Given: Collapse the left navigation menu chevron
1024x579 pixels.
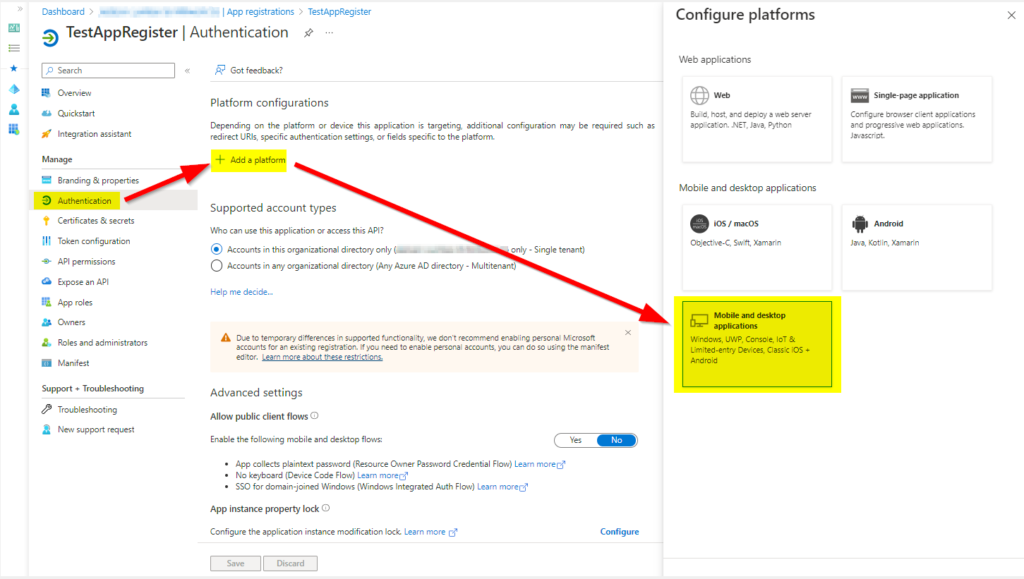Looking at the screenshot, I should click(x=187, y=71).
